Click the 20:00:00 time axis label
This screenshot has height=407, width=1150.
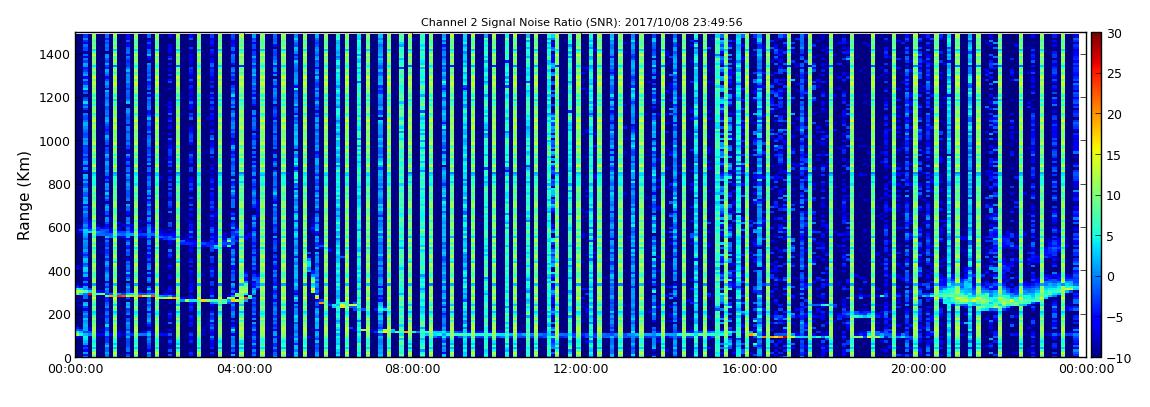pos(918,369)
